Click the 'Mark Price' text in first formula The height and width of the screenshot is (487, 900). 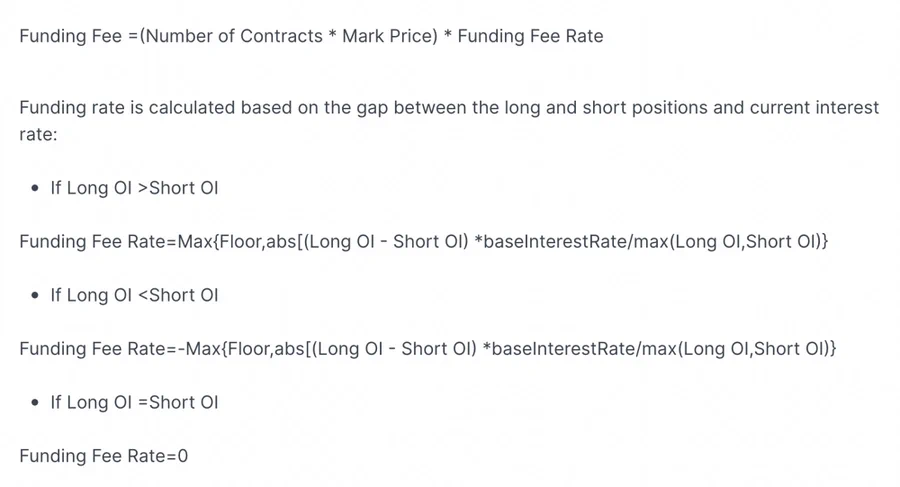coord(390,36)
